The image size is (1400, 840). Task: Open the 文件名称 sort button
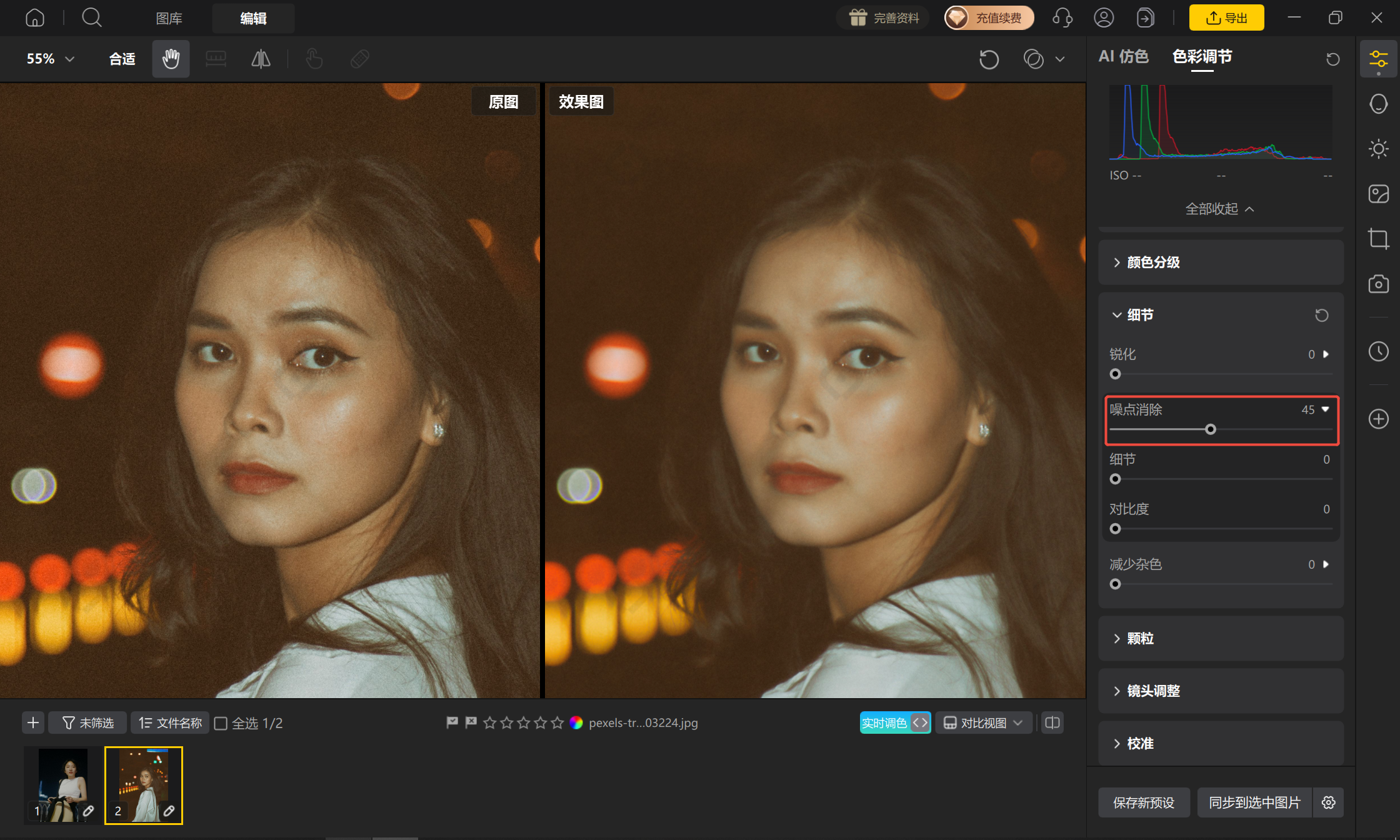click(170, 723)
